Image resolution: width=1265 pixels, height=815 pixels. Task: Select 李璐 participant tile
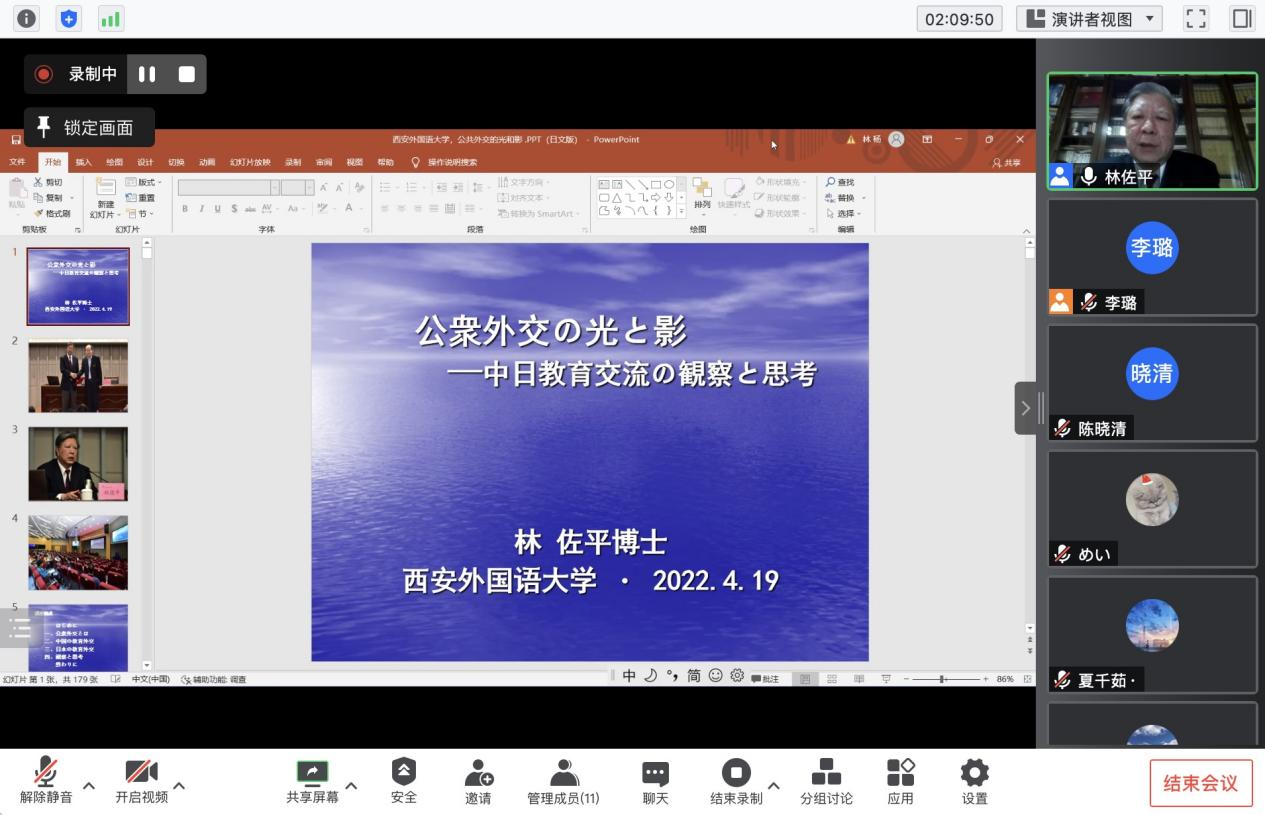click(1152, 257)
